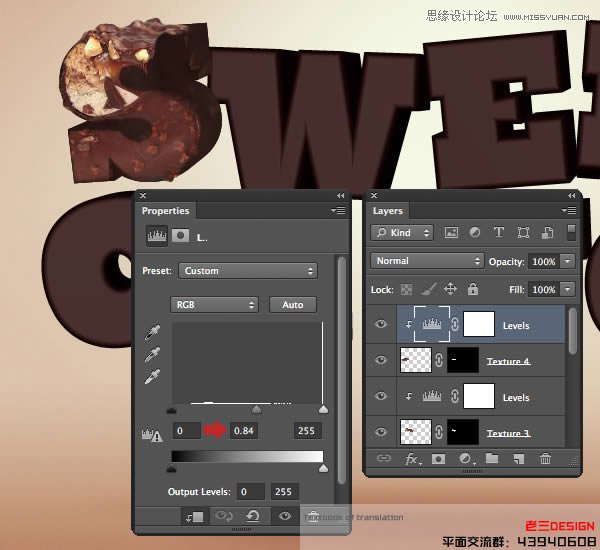
Task: Add layer mask button
Action: pyautogui.click(x=438, y=459)
